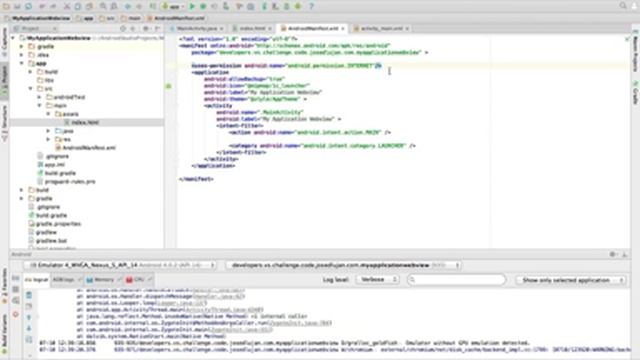The height and width of the screenshot is (360, 640).
Task: Click the main breadcrumb
Action: point(131,18)
